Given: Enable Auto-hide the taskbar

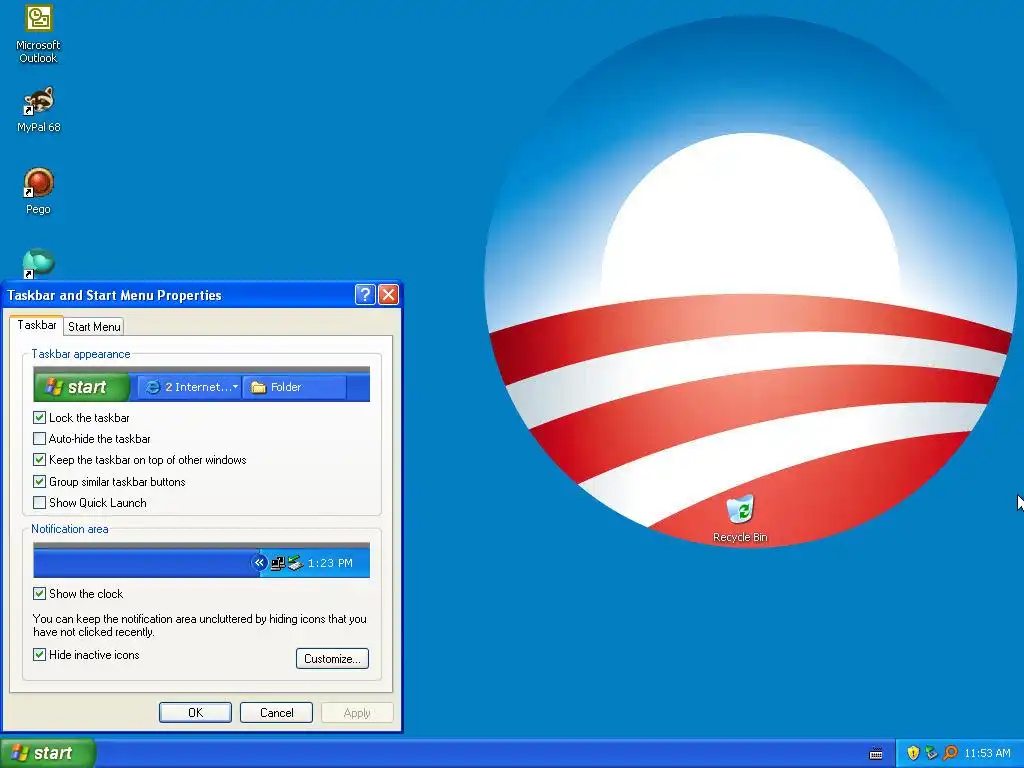Looking at the screenshot, I should tap(39, 438).
